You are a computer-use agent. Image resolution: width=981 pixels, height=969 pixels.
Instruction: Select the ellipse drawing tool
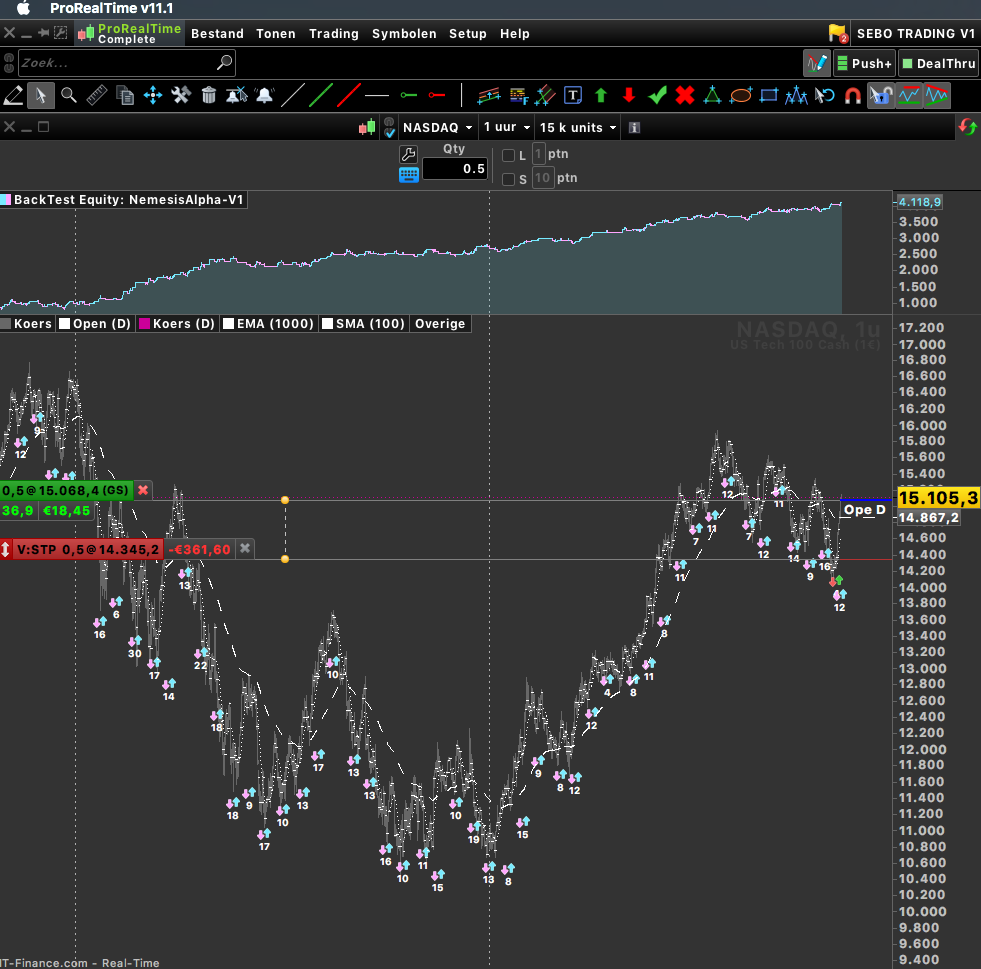pyautogui.click(x=741, y=96)
